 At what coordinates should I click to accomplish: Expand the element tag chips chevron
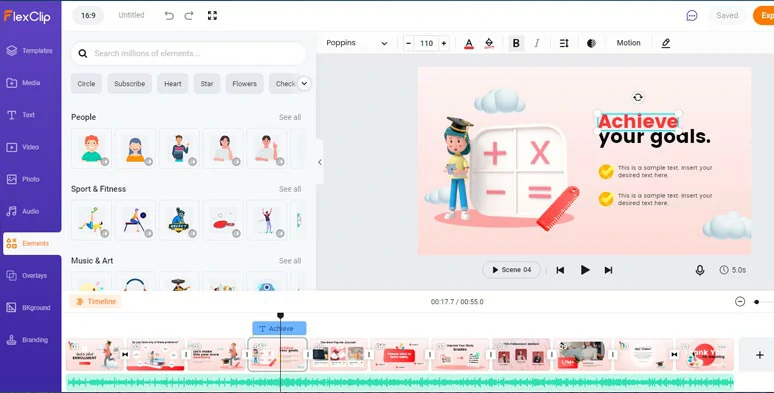coord(304,83)
